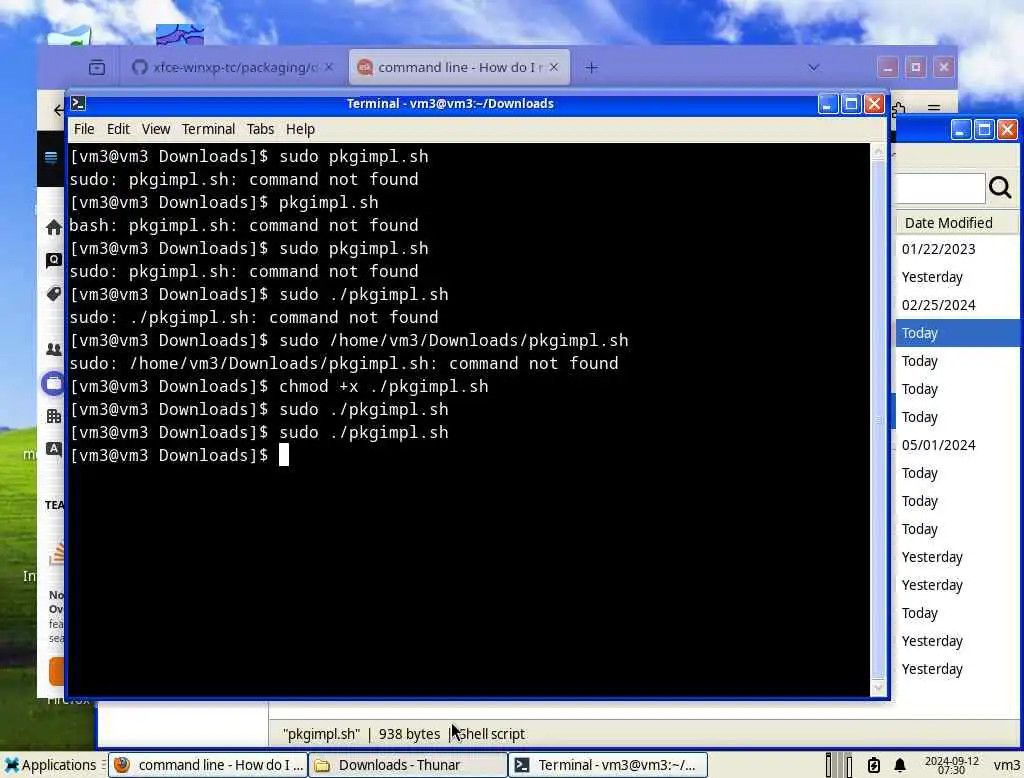Switch to Downloads - Thunar taskbar button

pos(408,765)
